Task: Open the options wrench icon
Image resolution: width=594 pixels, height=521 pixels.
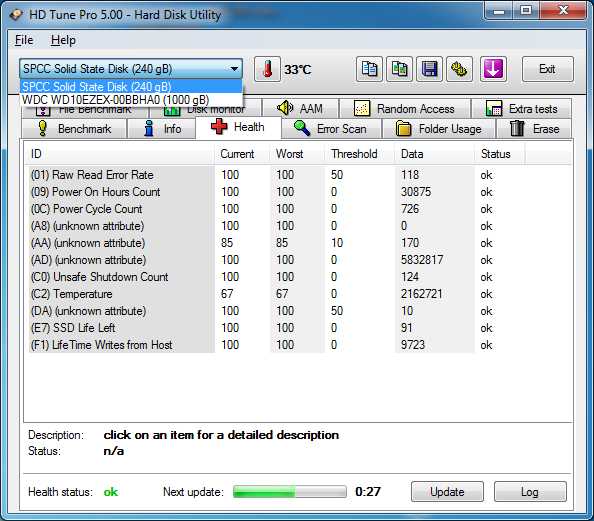Action: coord(459,69)
